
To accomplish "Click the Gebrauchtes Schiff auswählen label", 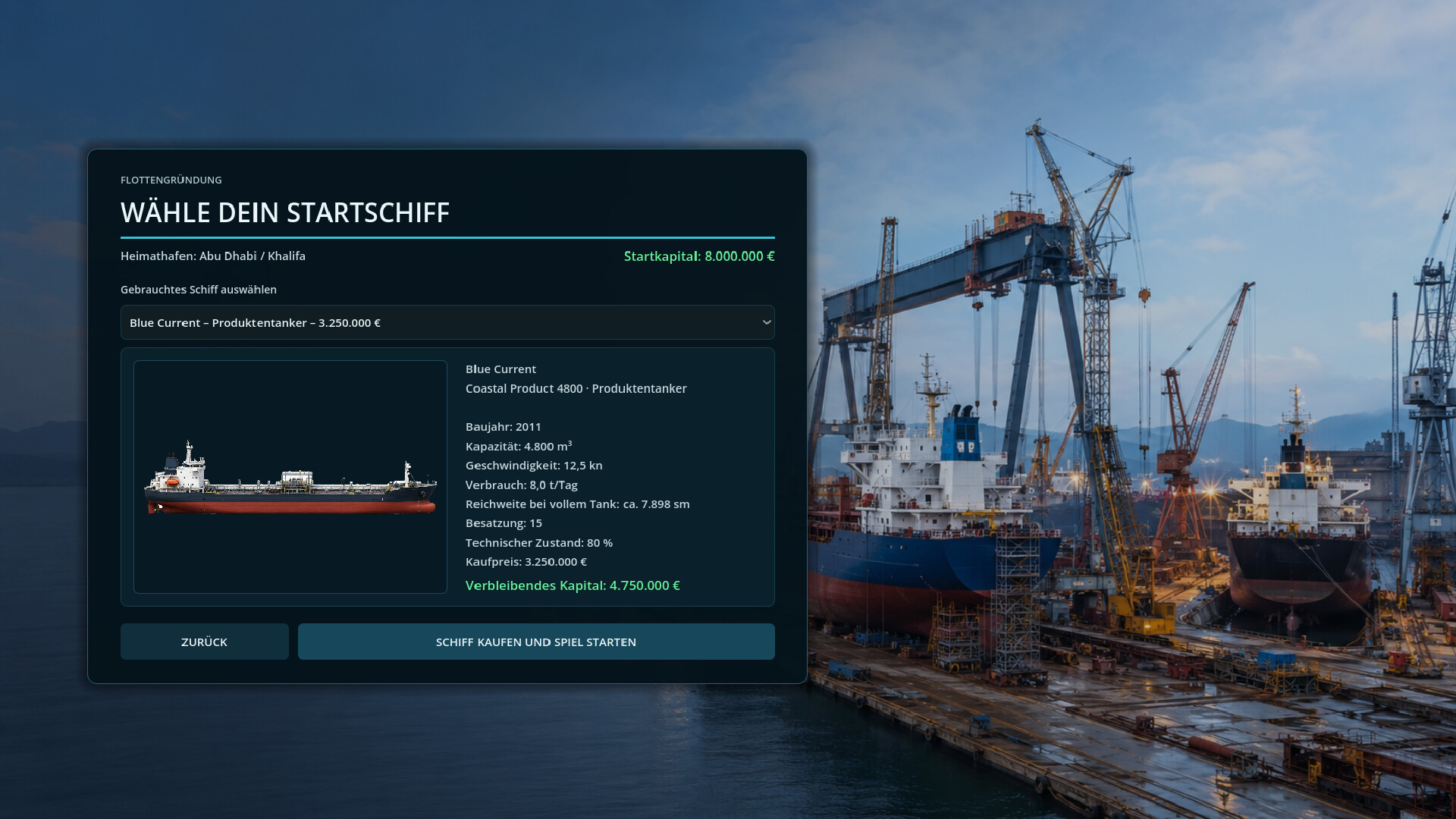I will [x=199, y=290].
